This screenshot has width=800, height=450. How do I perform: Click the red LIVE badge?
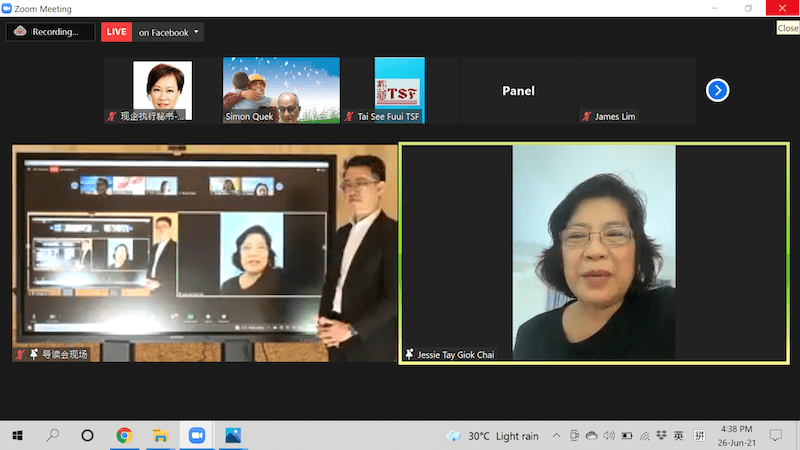(116, 32)
